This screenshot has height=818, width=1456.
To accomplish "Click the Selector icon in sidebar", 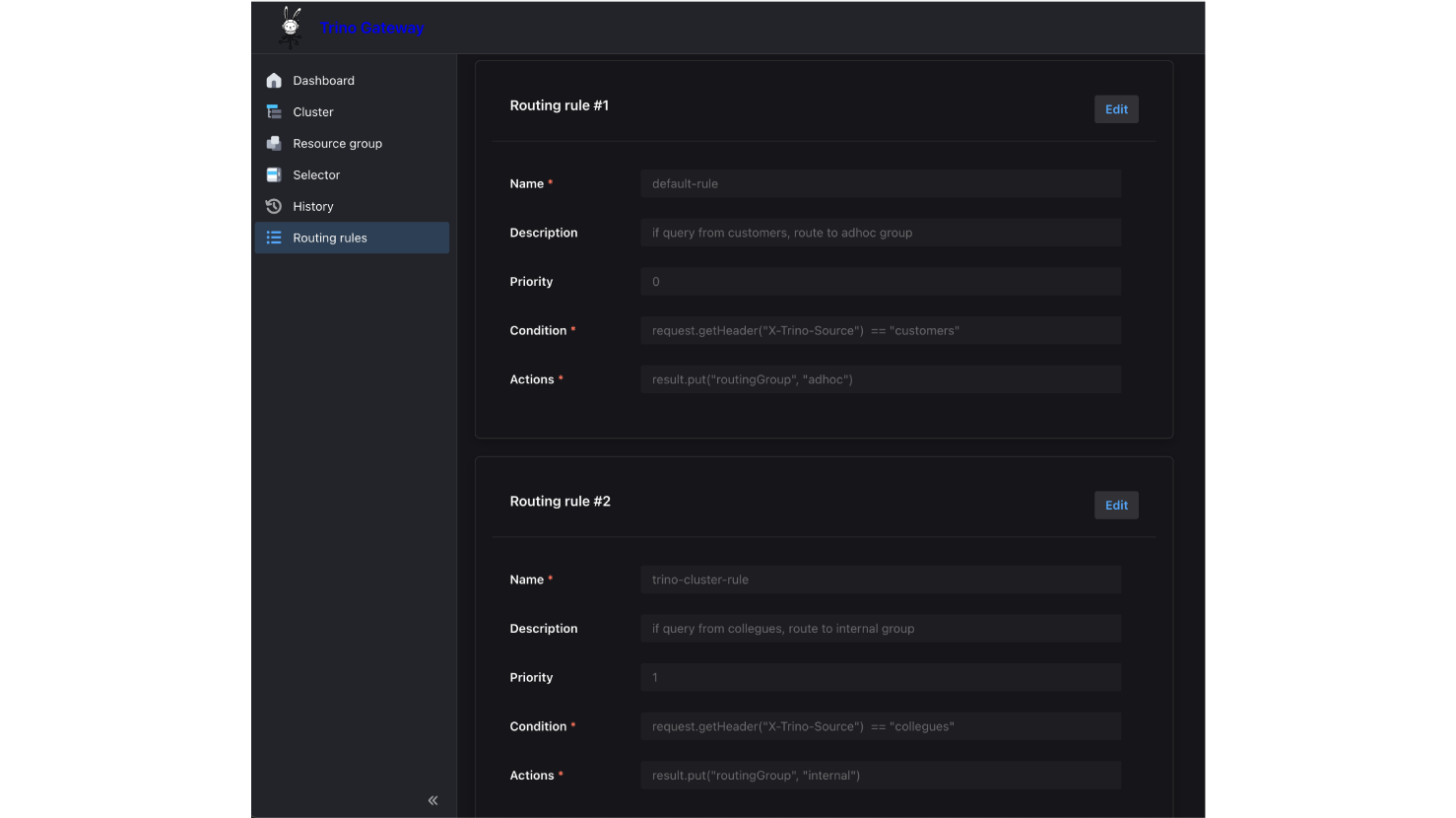I will [274, 175].
